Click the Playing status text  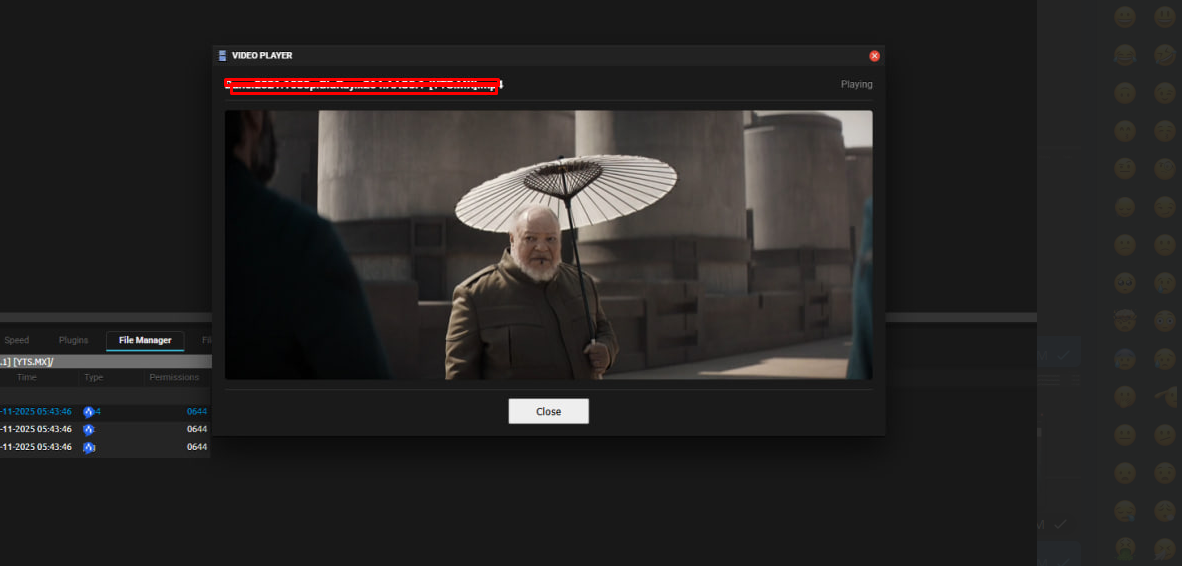coord(856,84)
